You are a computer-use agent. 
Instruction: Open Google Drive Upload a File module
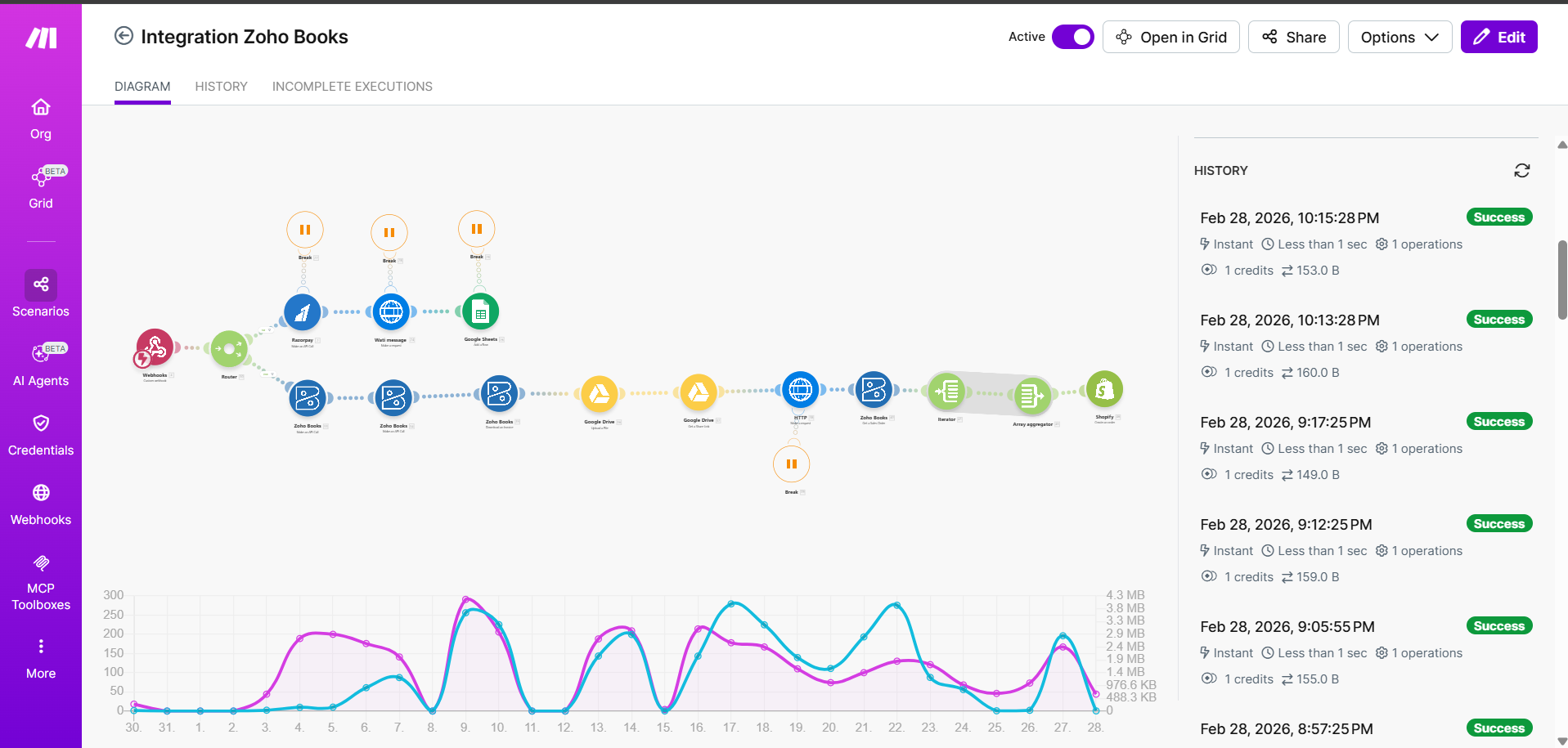(x=600, y=394)
